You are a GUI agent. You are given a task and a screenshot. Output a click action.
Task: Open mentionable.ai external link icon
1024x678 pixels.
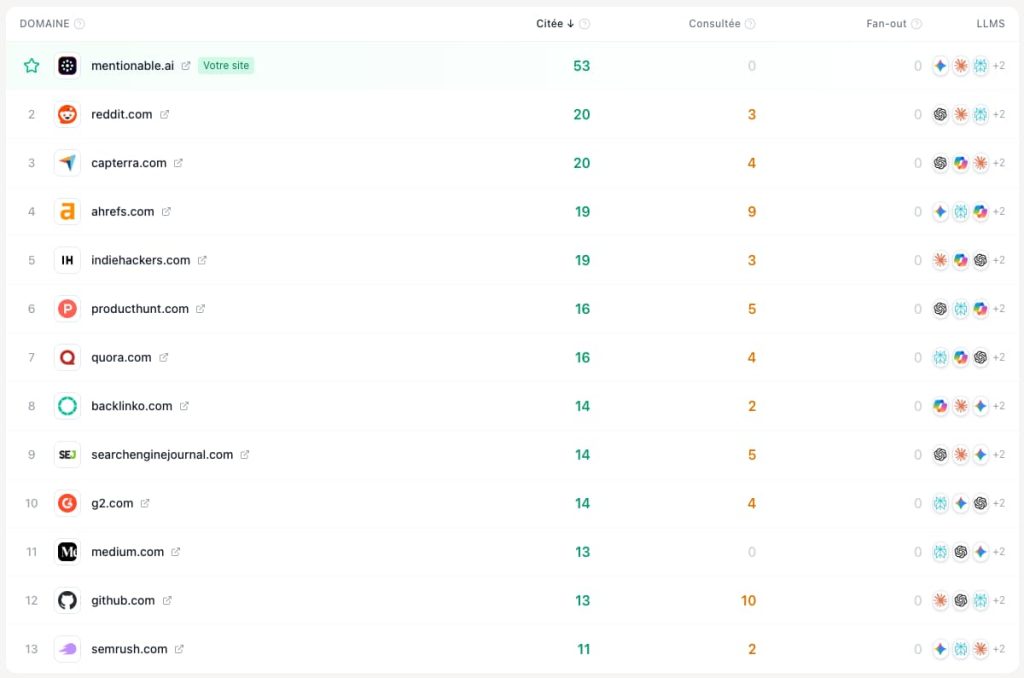coord(185,65)
